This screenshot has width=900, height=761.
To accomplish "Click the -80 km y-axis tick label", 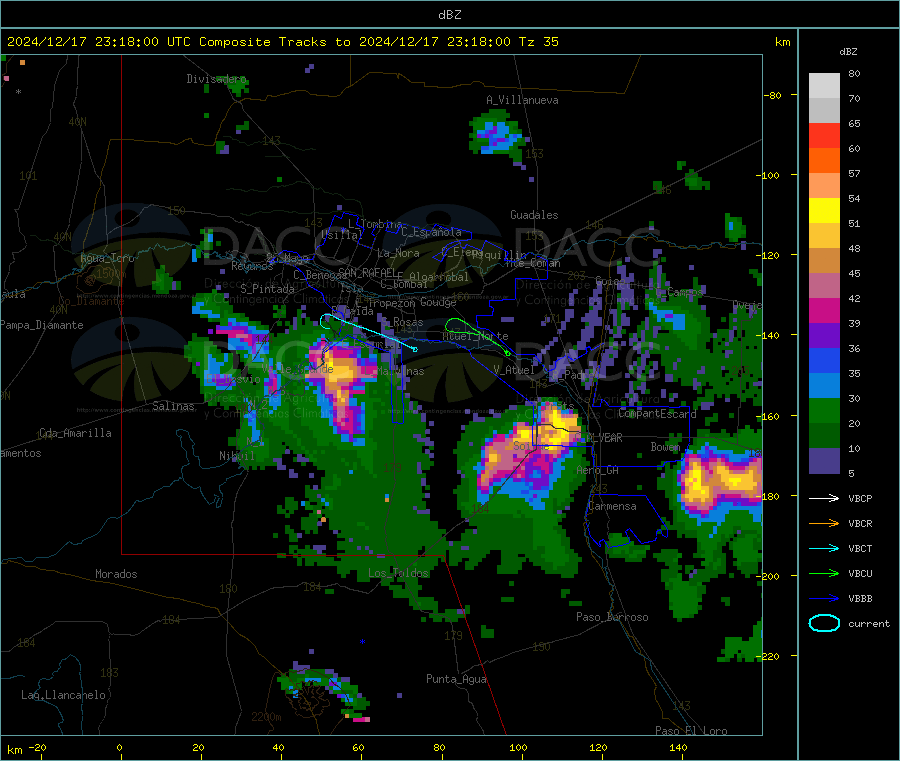I will (773, 95).
